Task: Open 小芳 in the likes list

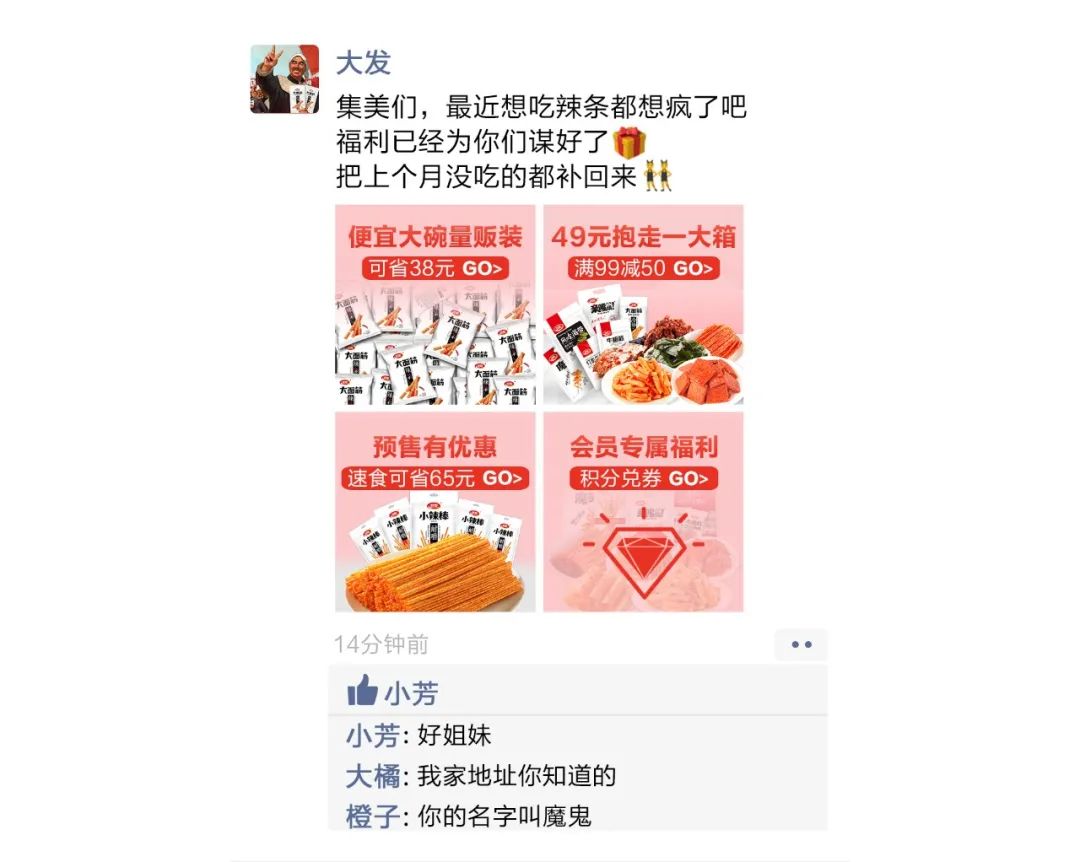Action: pos(411,693)
